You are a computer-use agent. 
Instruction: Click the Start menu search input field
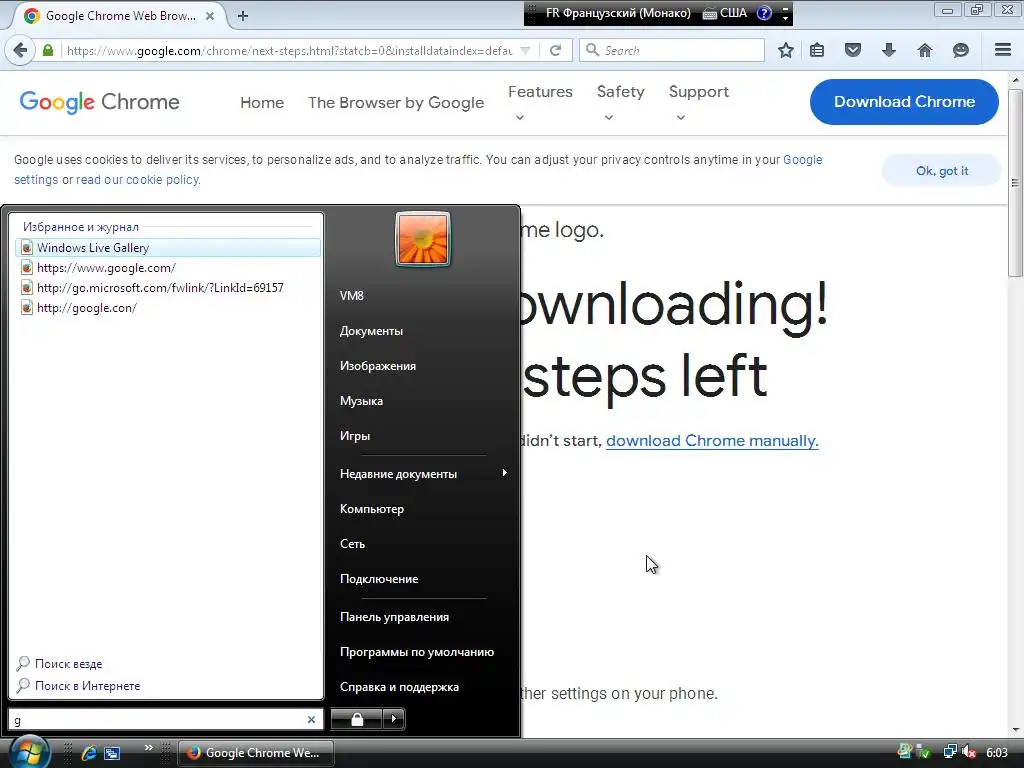point(157,720)
